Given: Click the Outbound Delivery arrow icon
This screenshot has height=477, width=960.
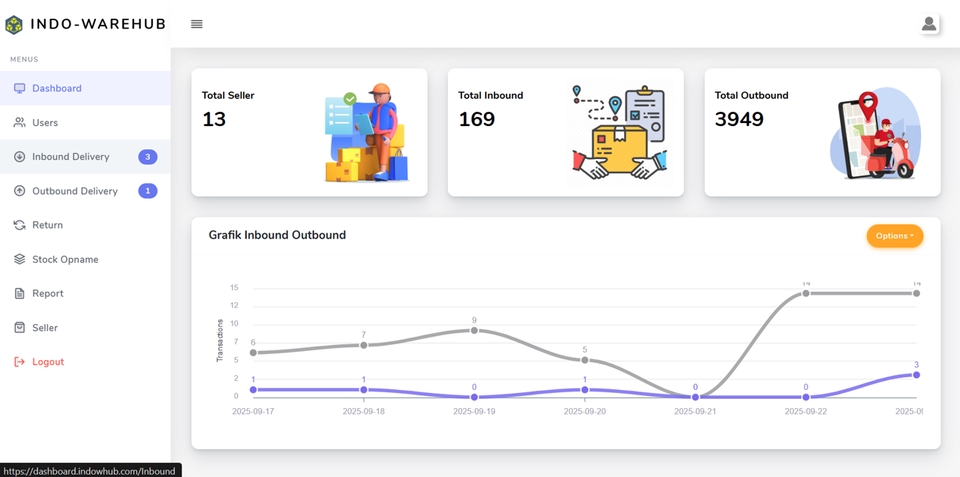Looking at the screenshot, I should tap(19, 191).
